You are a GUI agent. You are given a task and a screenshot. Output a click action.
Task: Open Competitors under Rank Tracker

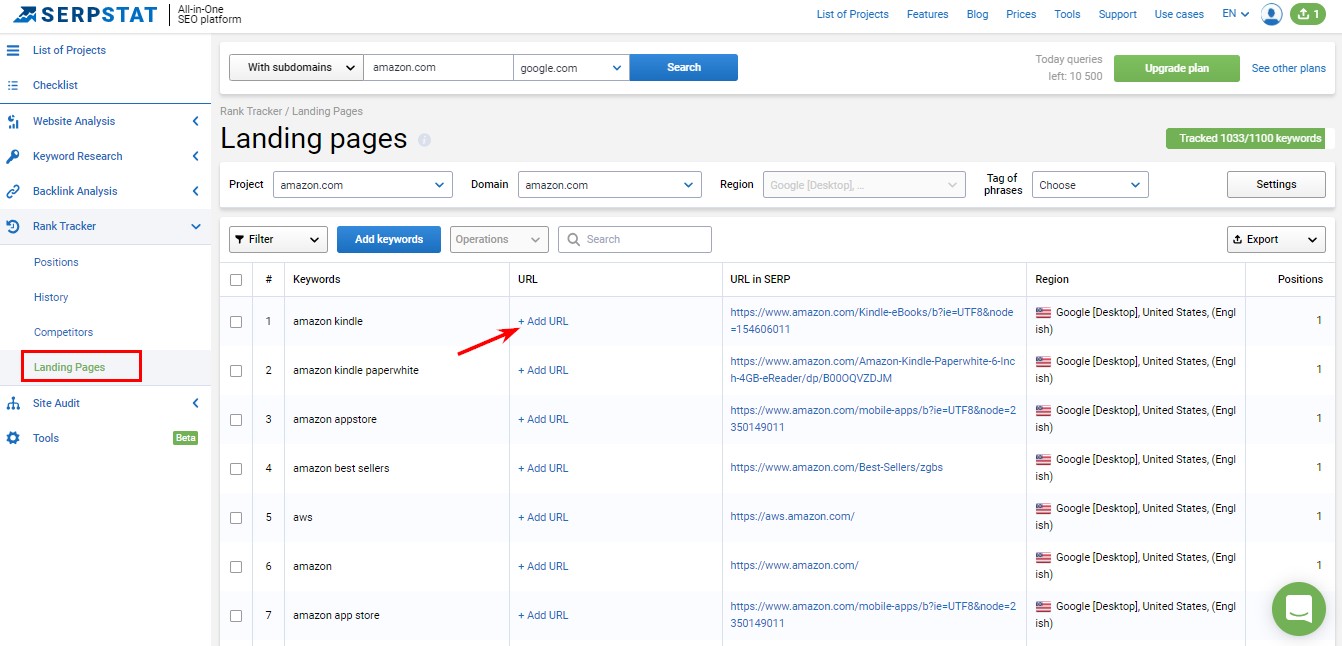click(63, 332)
